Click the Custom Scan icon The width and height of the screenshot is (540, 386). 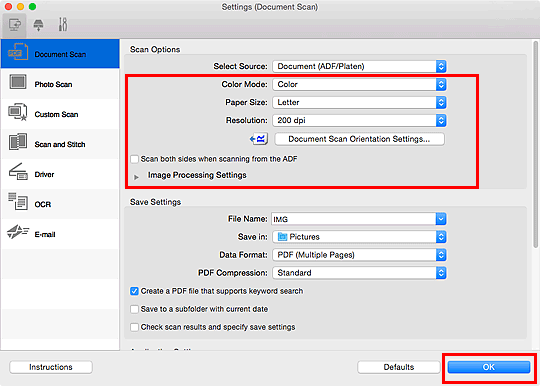click(x=18, y=112)
